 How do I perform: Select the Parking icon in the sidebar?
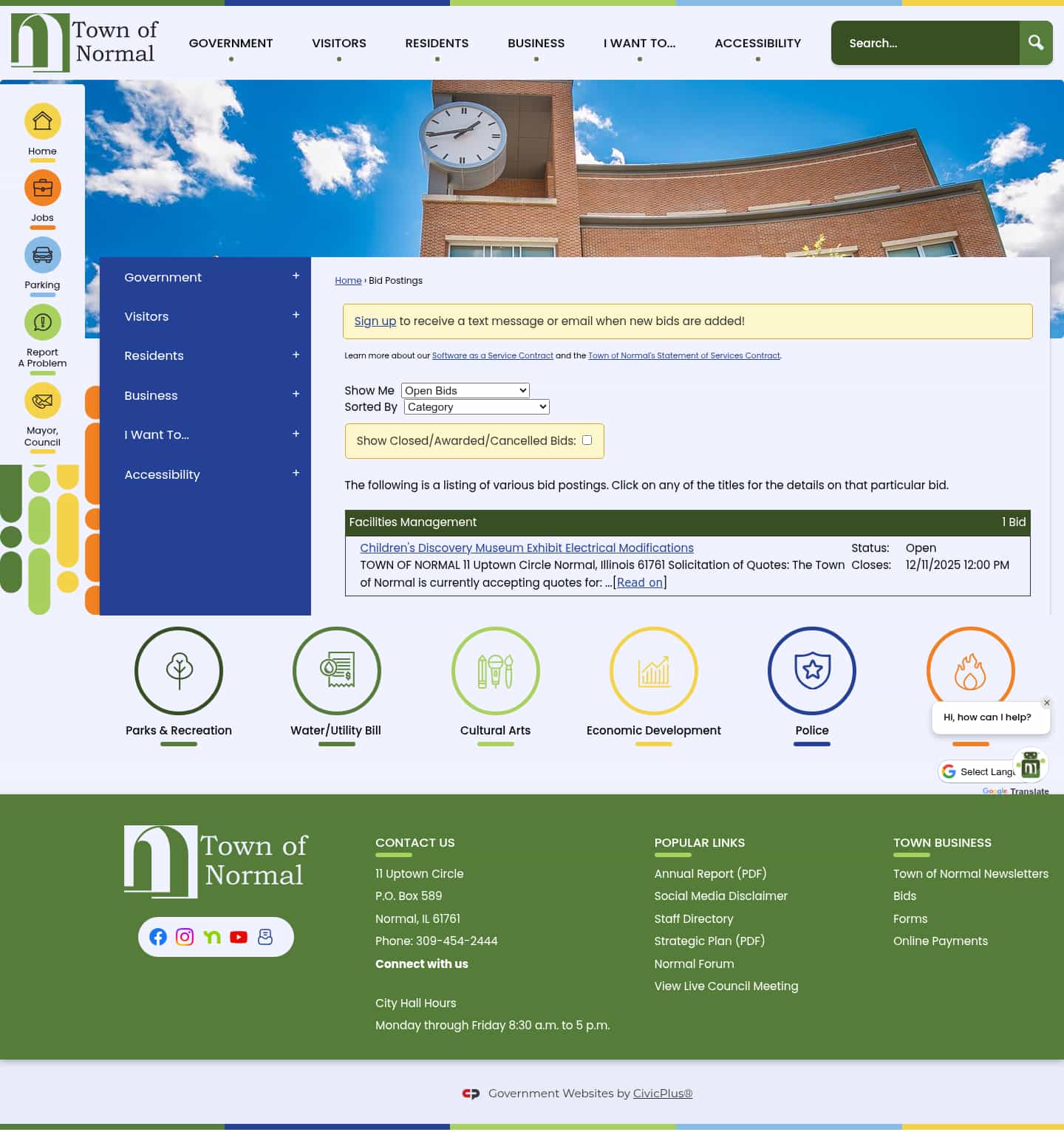[42, 256]
